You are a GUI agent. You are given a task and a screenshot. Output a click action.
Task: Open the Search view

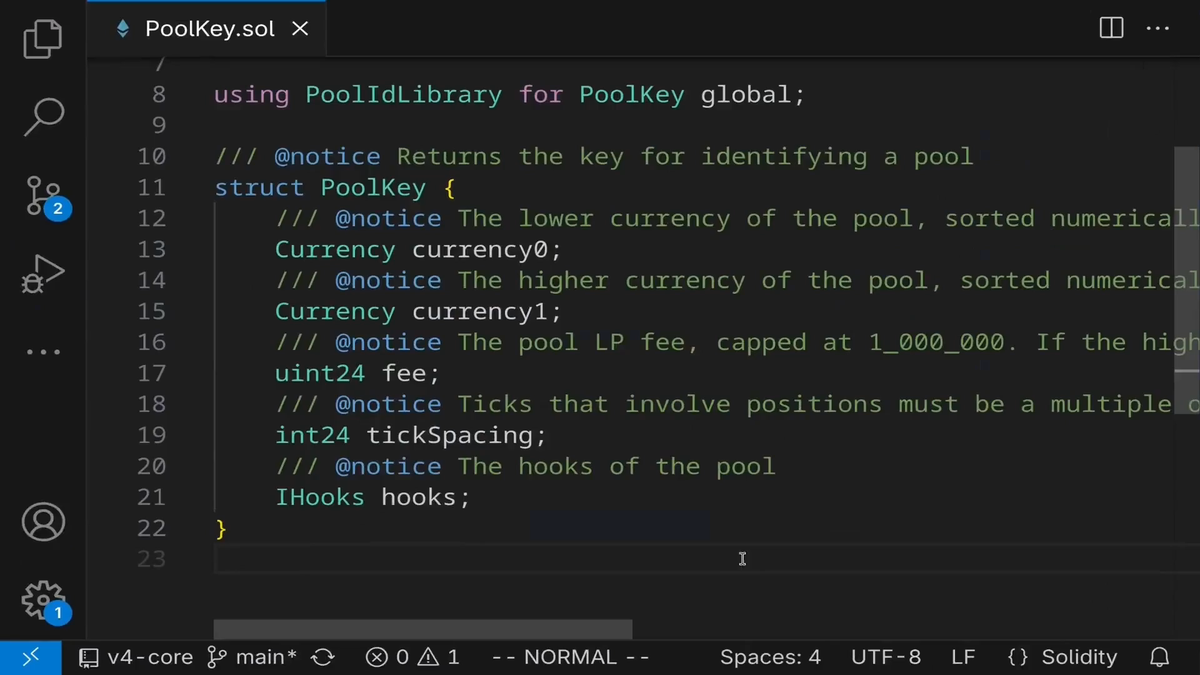coord(43,115)
